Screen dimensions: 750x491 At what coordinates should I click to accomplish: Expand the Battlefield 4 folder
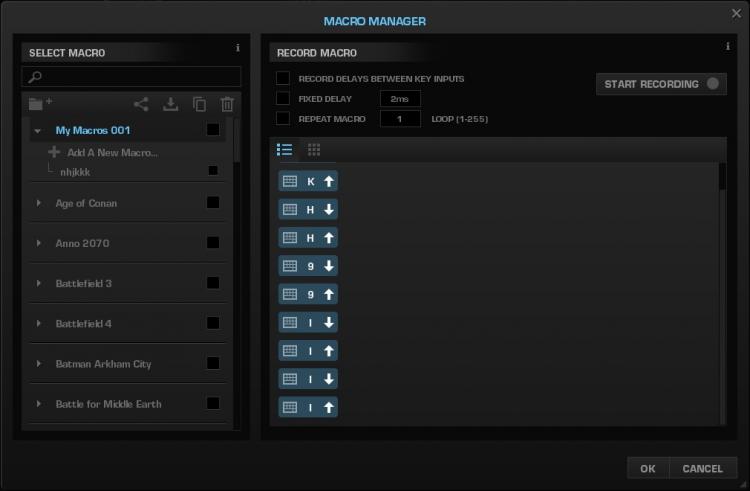point(38,324)
